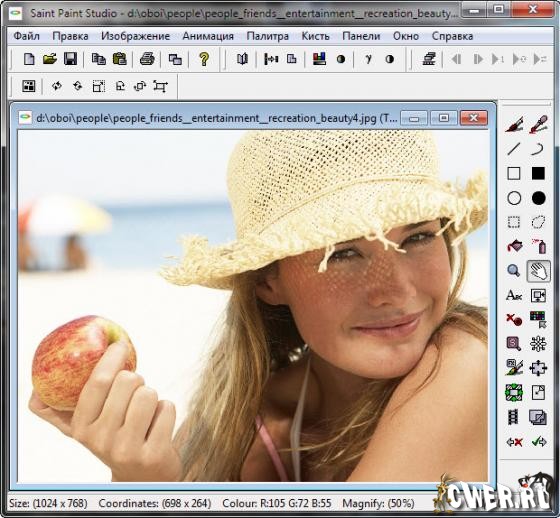Click the New file icon
This screenshot has height=518, width=560.
click(x=29, y=59)
